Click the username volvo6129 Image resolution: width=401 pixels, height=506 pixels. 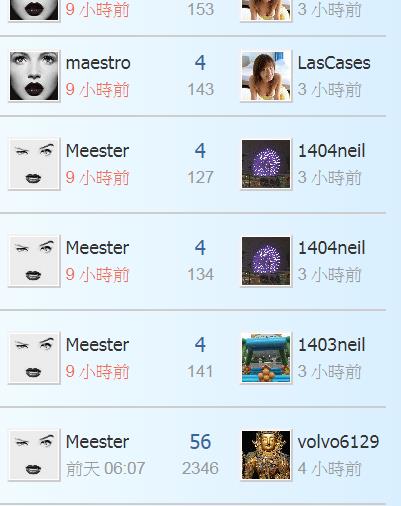click(338, 442)
